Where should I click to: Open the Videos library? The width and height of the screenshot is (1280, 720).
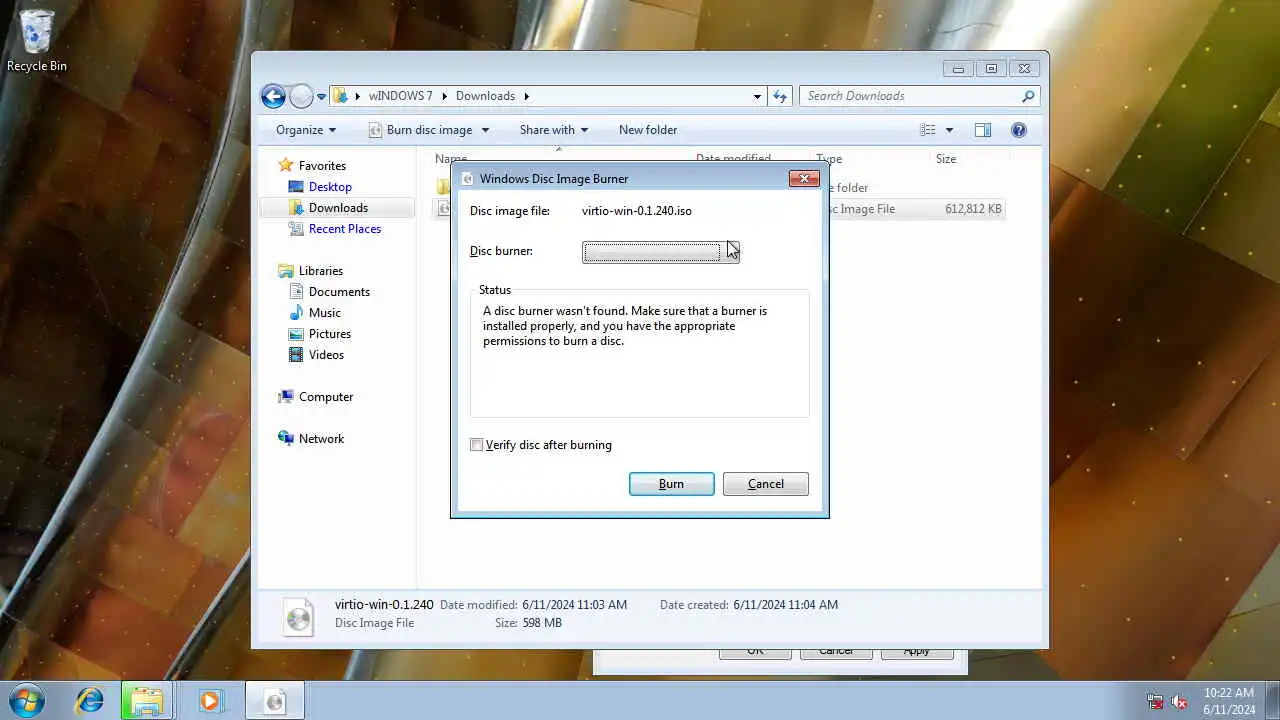point(326,355)
